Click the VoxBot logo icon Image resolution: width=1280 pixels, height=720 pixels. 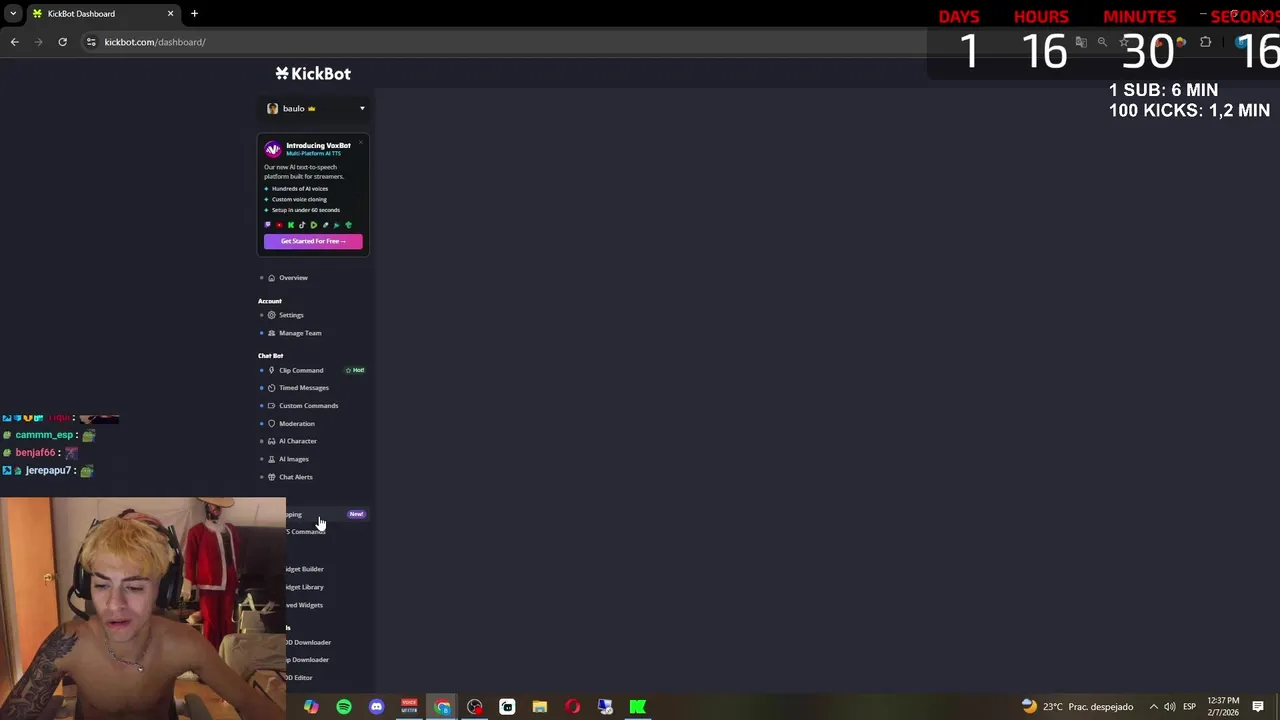pyautogui.click(x=272, y=149)
